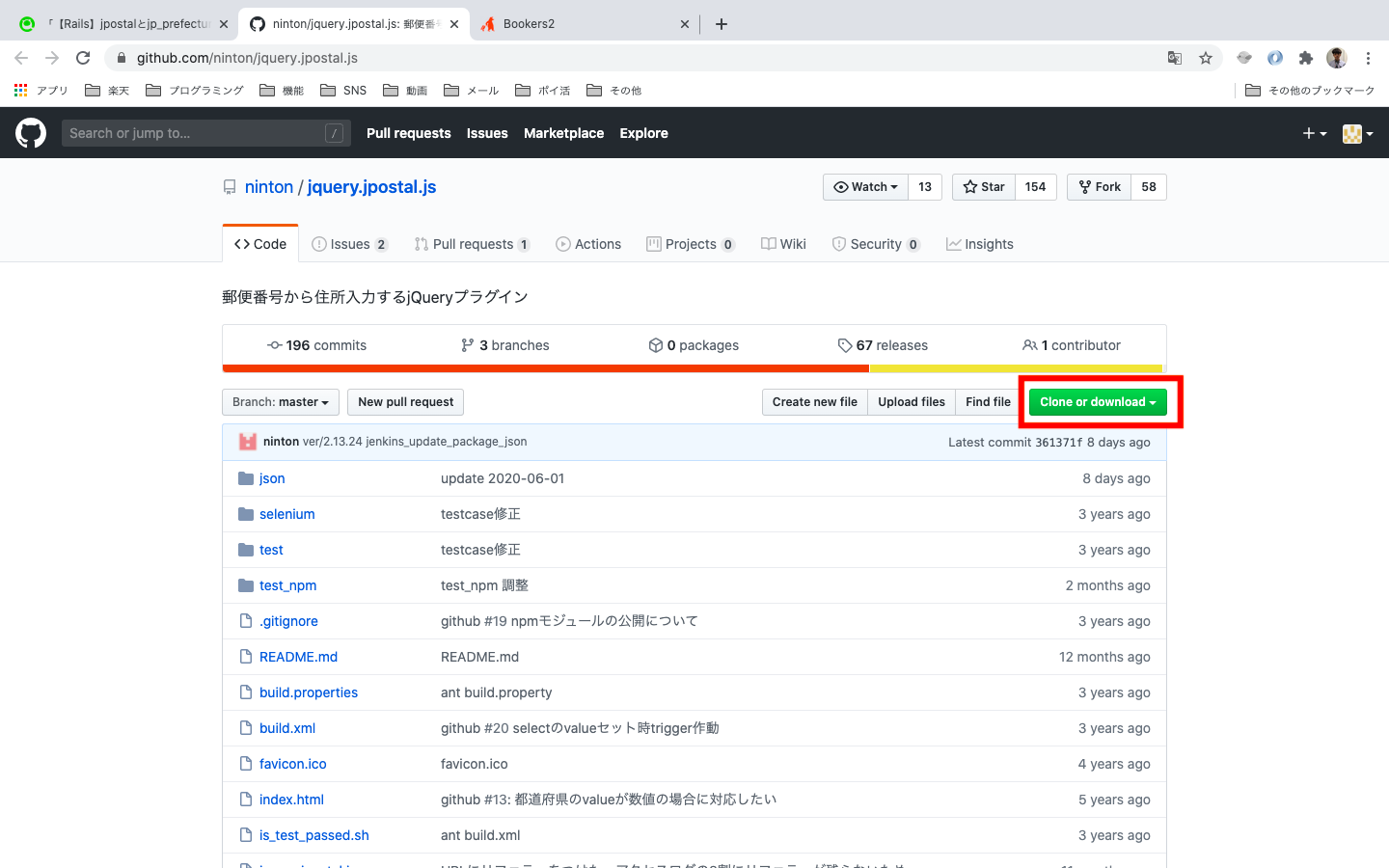Open the GitHub home logo
Viewport: 1389px width, 868px height.
pyautogui.click(x=31, y=133)
